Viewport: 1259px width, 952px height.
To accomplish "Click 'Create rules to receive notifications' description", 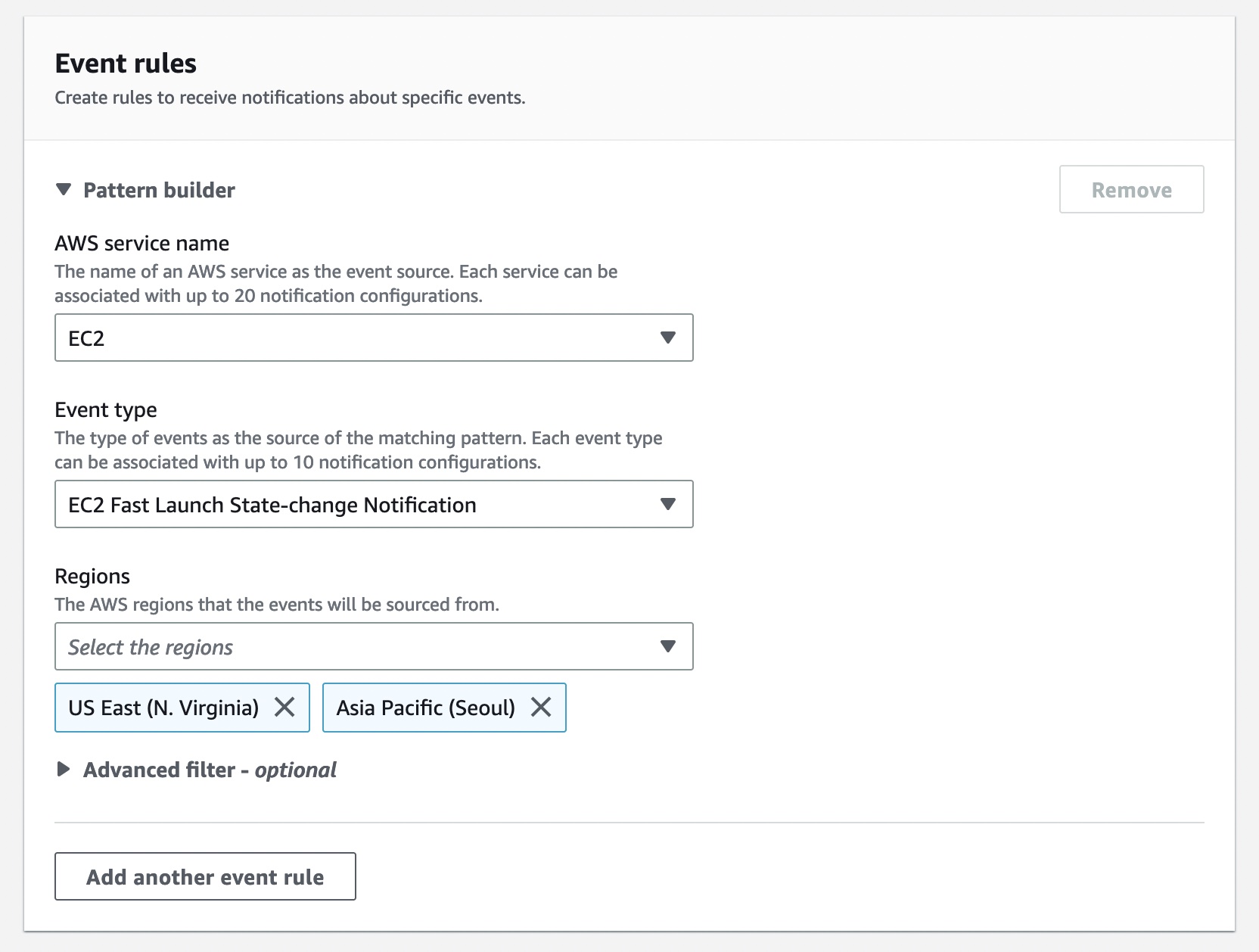I will (290, 98).
